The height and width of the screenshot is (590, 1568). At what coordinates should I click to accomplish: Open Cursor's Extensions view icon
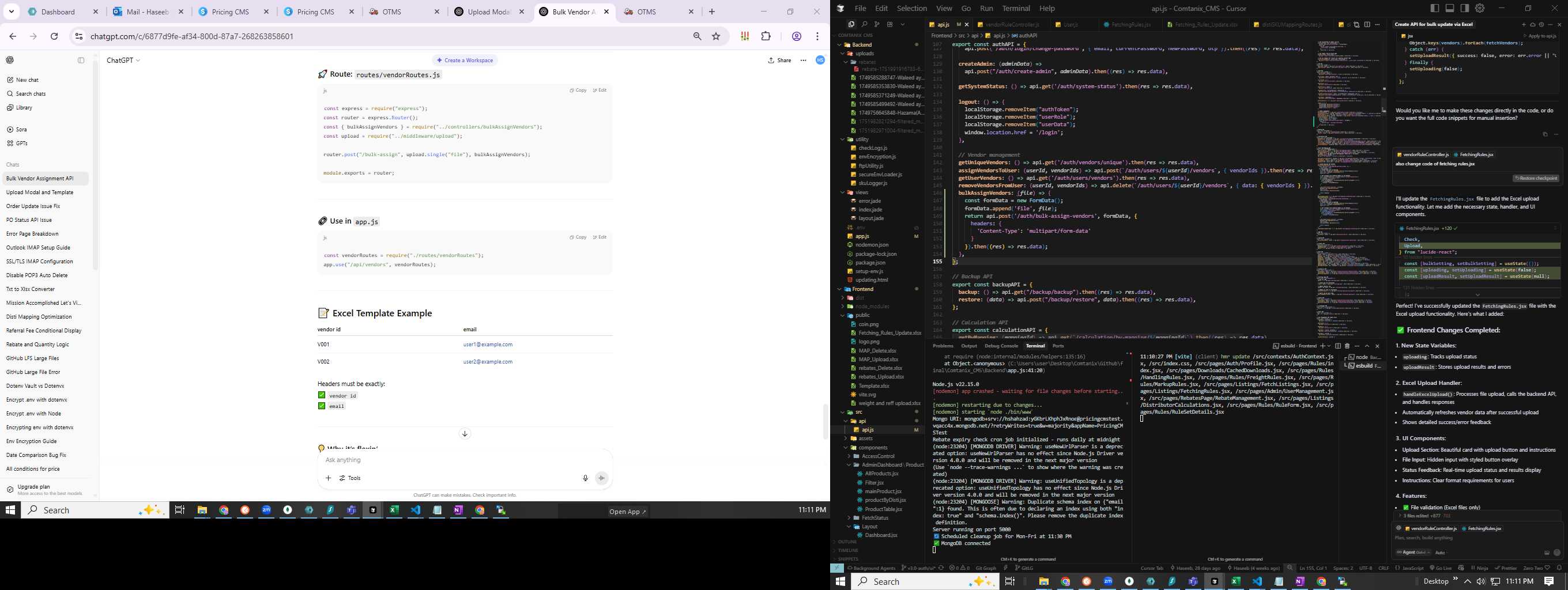click(889, 24)
